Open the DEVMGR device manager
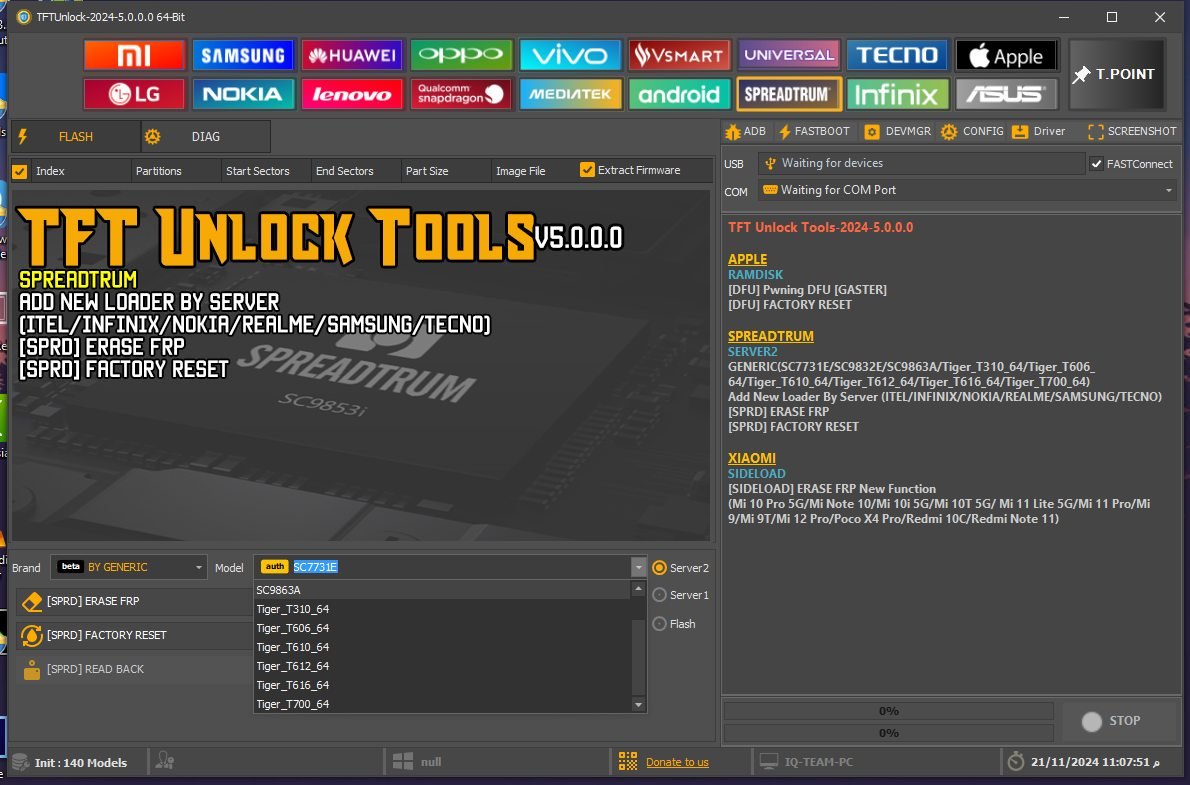 898,131
